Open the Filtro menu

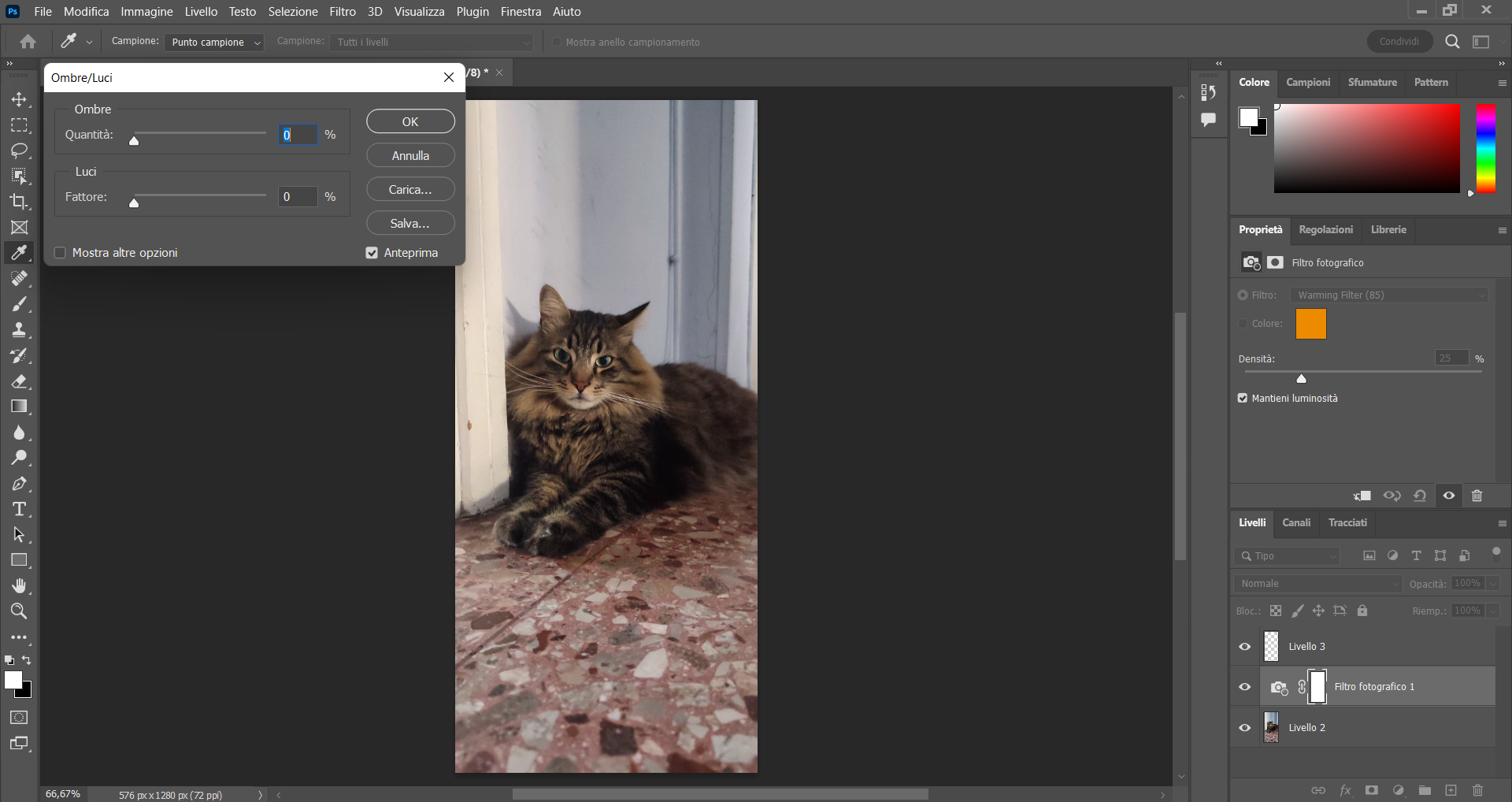(341, 11)
